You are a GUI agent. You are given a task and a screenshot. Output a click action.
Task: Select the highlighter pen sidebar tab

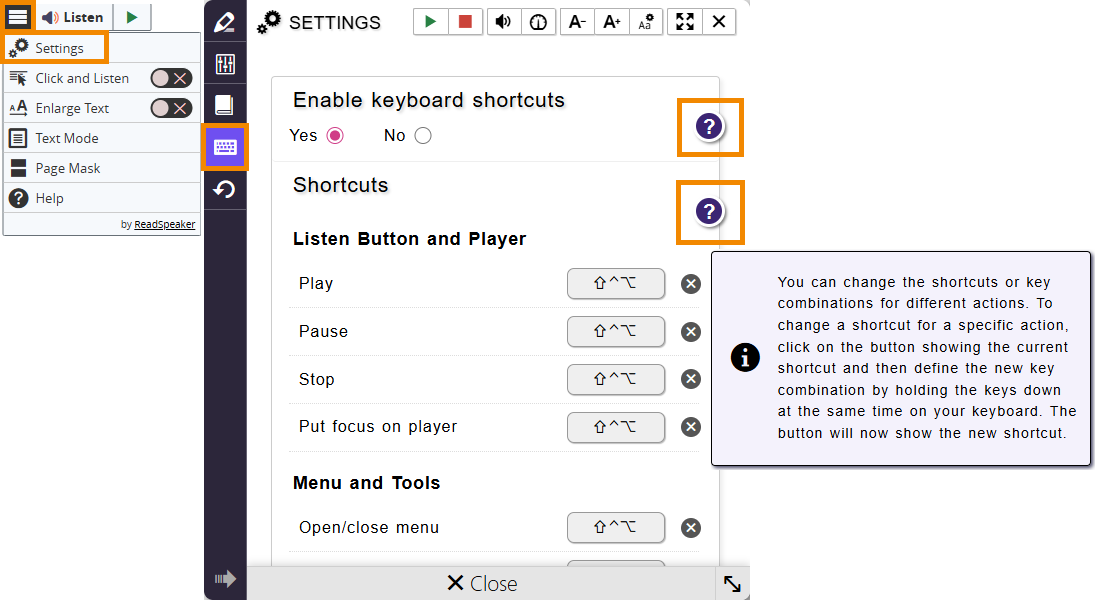225,23
